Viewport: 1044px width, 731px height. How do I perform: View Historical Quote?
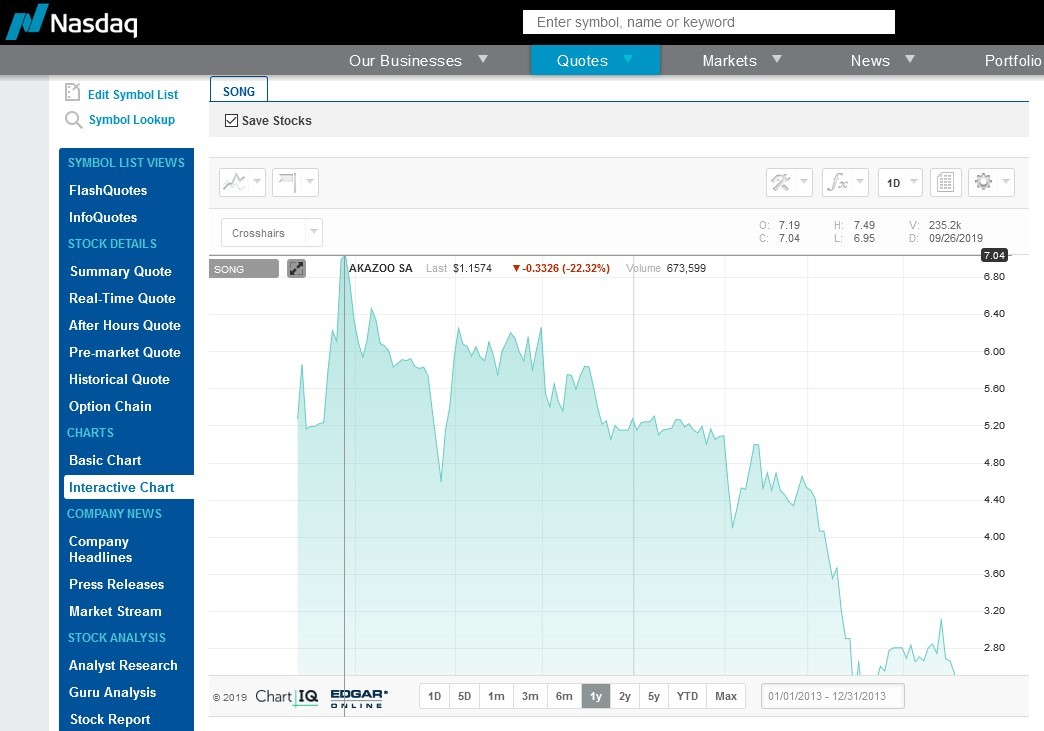click(x=119, y=379)
